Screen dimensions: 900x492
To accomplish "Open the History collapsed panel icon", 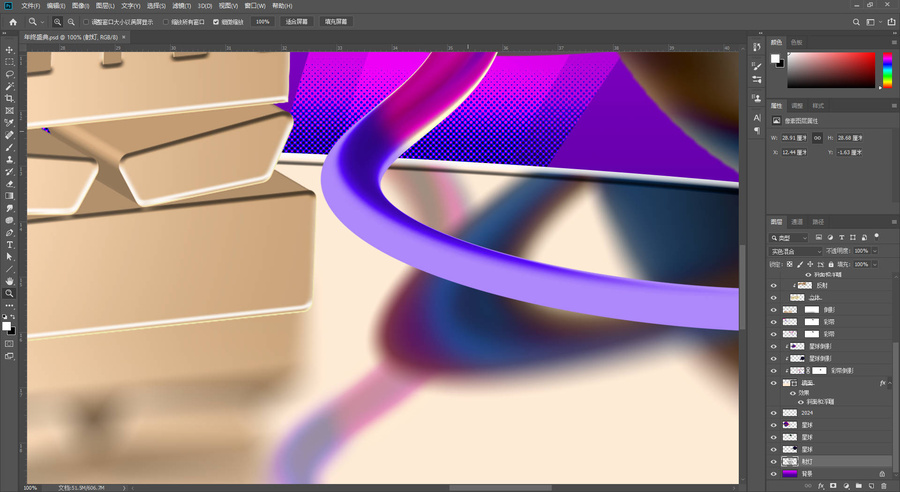I will coord(757,47).
